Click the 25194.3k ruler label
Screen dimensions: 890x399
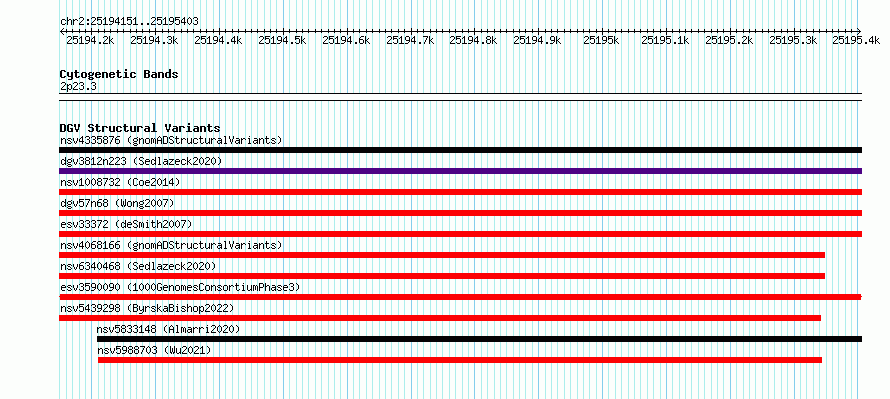point(154,40)
